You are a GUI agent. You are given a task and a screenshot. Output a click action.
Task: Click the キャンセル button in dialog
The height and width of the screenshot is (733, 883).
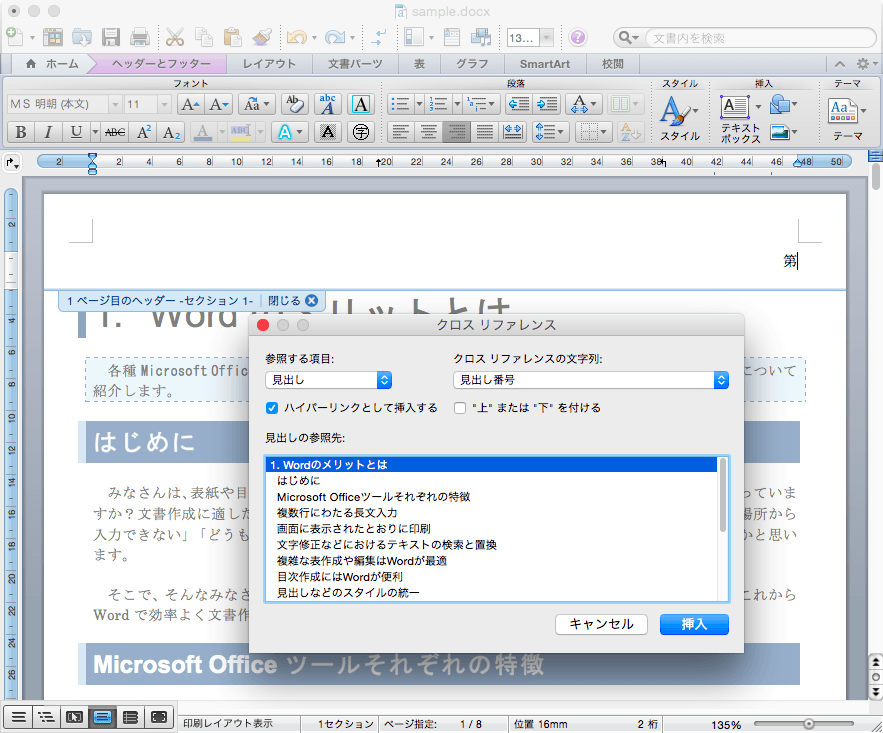click(x=601, y=624)
